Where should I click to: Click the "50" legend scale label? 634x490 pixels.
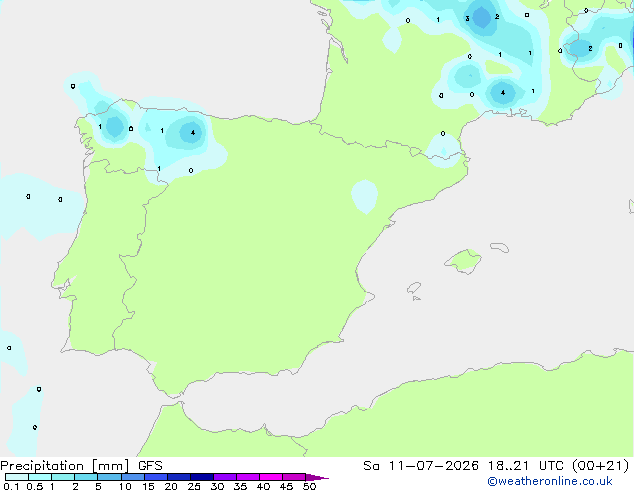click(x=309, y=486)
